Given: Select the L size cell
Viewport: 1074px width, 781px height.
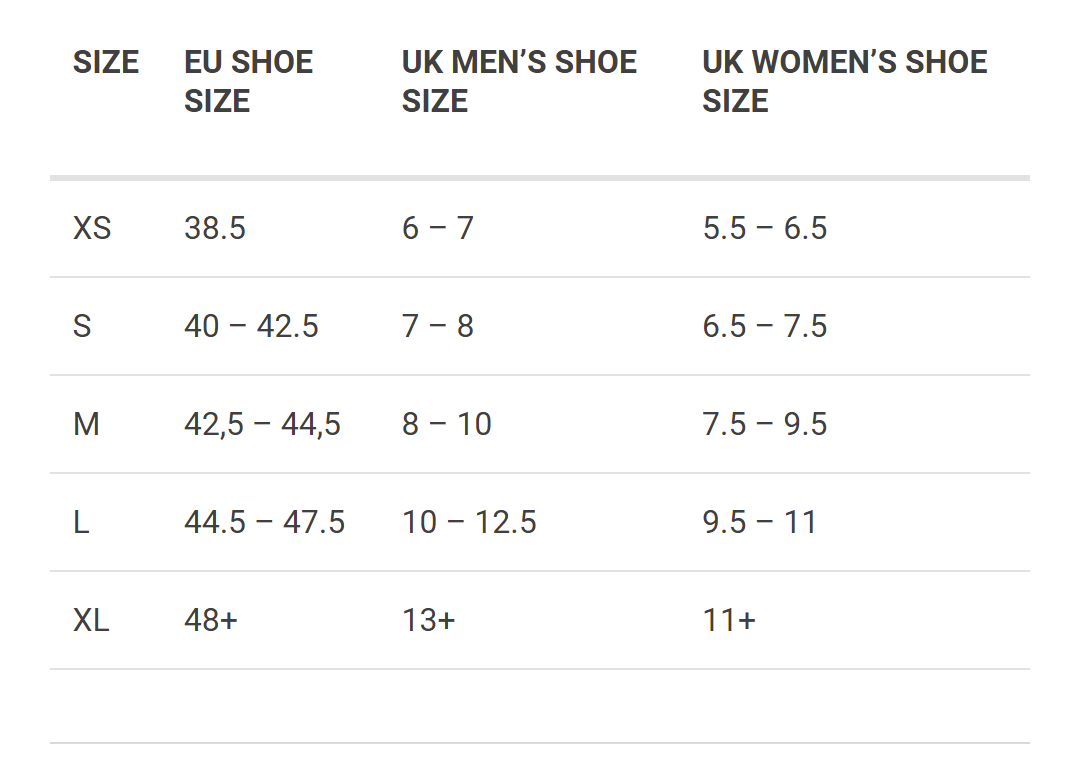Looking at the screenshot, I should point(81,523).
